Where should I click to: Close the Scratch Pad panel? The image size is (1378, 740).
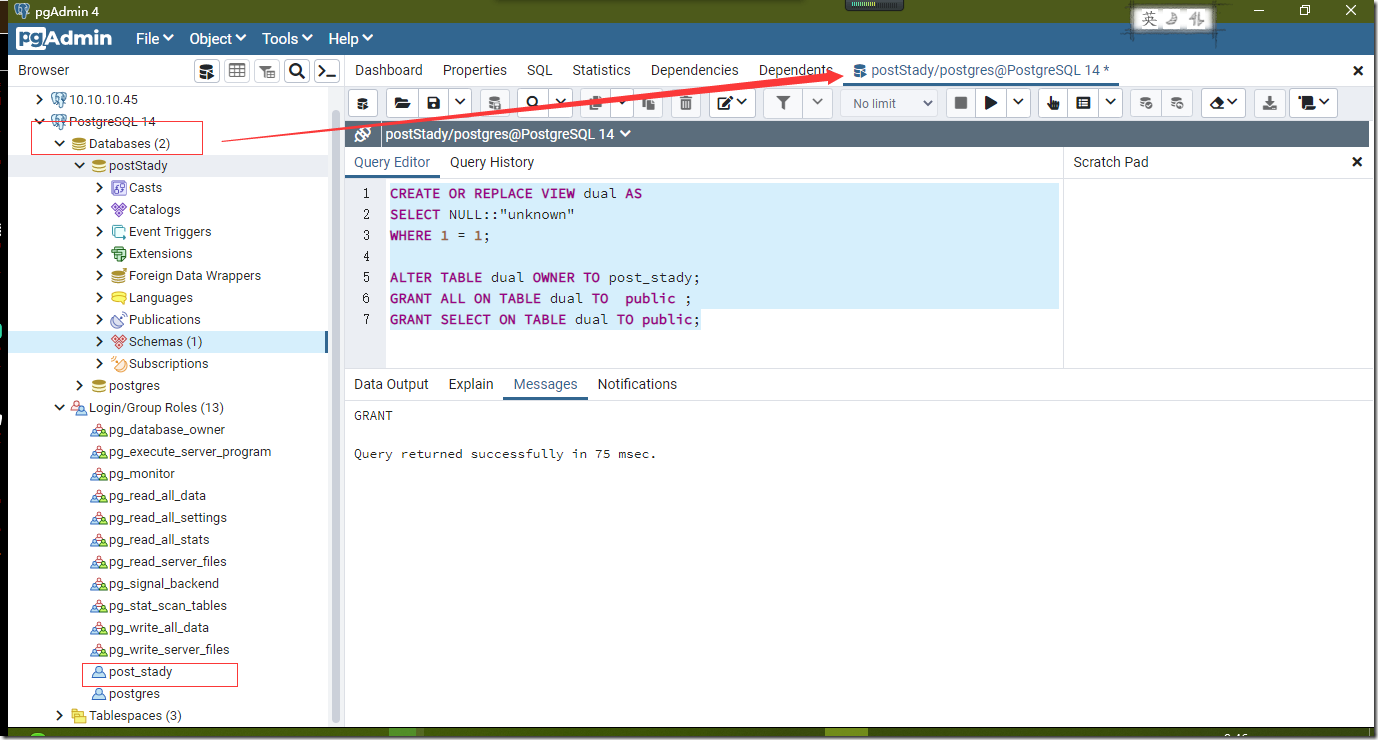tap(1357, 162)
